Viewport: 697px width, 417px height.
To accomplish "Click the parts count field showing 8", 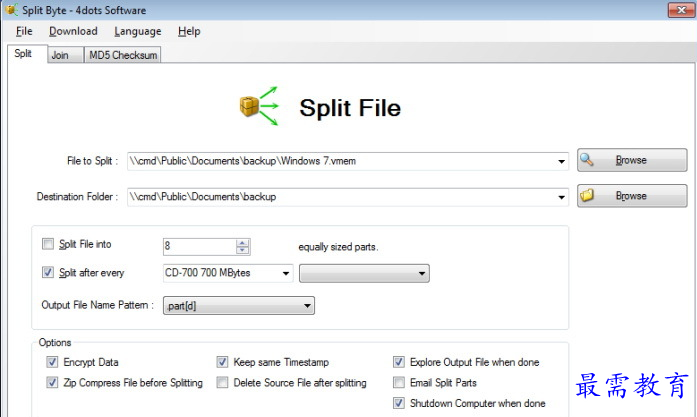I will tap(199, 246).
